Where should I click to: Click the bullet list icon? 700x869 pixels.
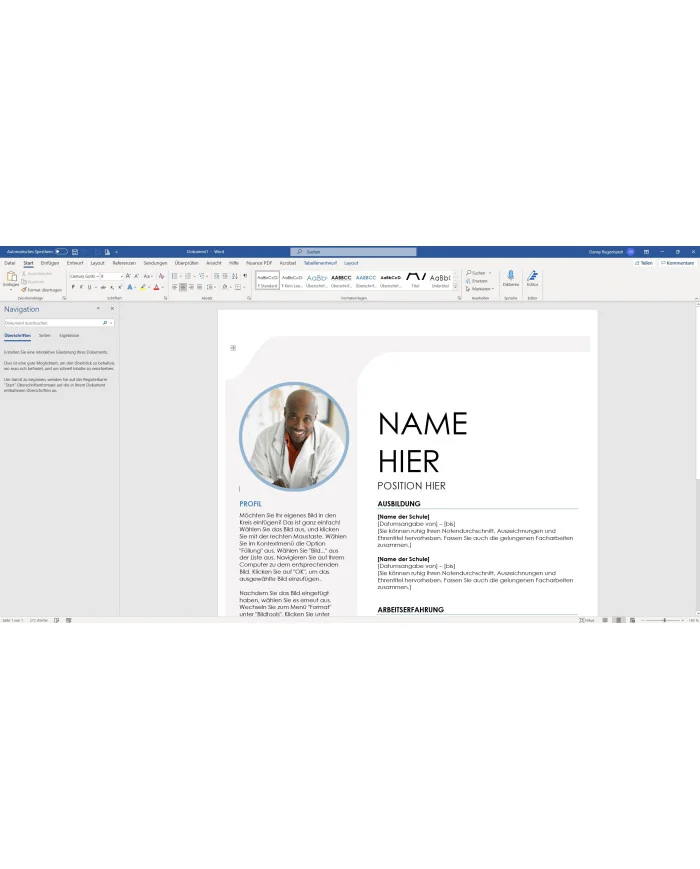tap(175, 276)
